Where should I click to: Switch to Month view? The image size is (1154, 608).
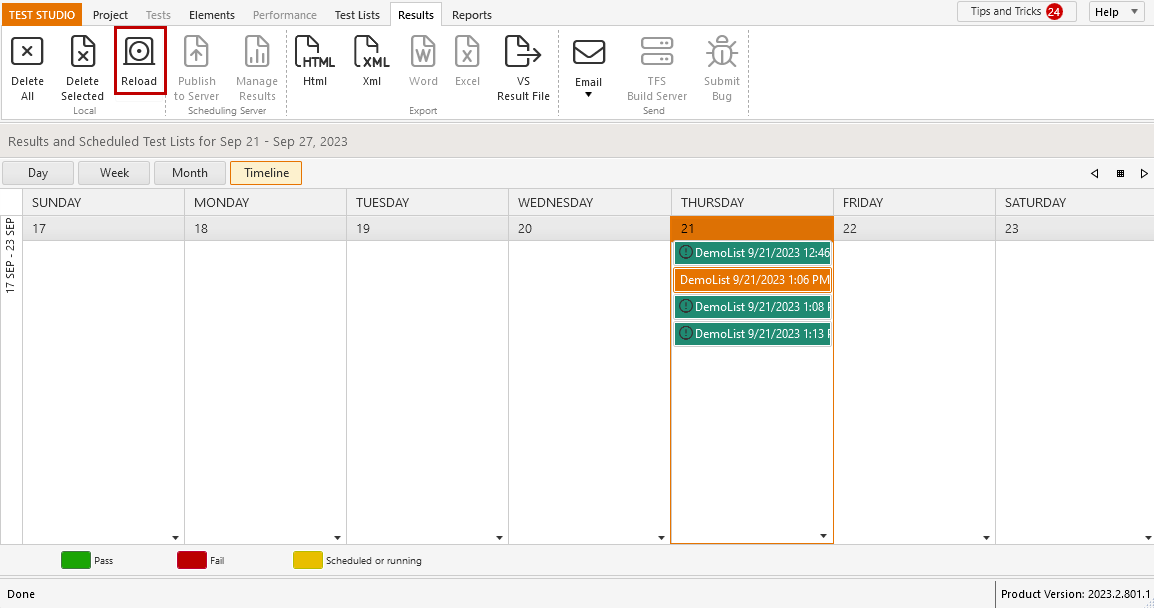pyautogui.click(x=190, y=173)
